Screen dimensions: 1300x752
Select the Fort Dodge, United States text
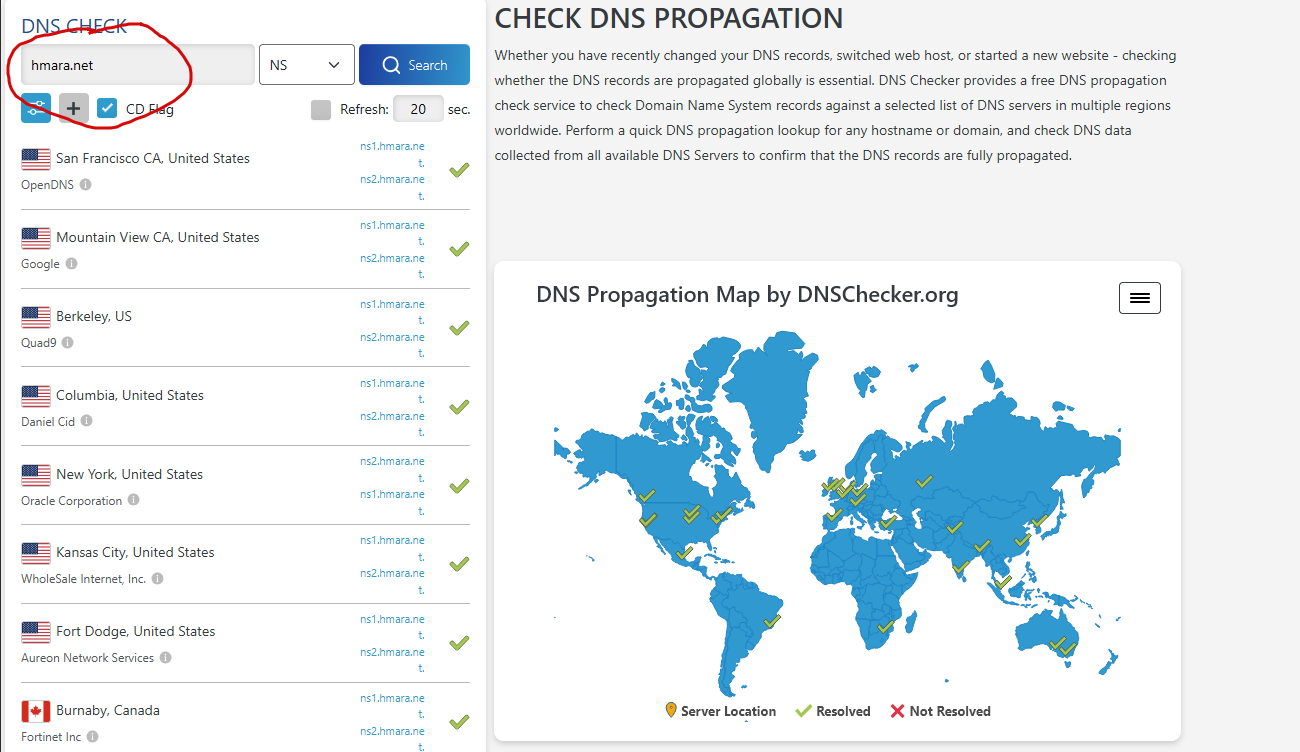coord(136,631)
